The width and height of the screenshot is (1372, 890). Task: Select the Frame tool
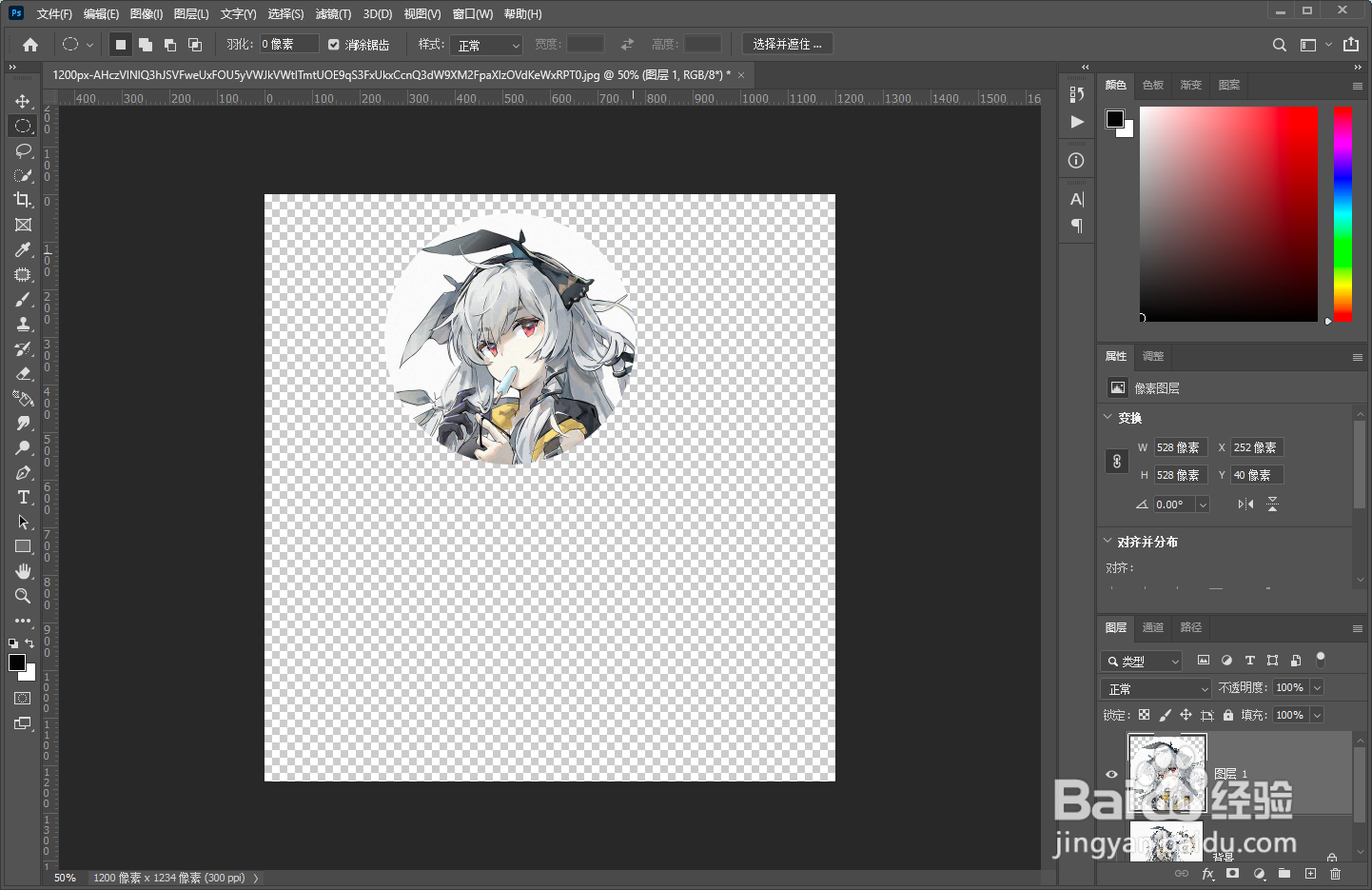coord(23,225)
